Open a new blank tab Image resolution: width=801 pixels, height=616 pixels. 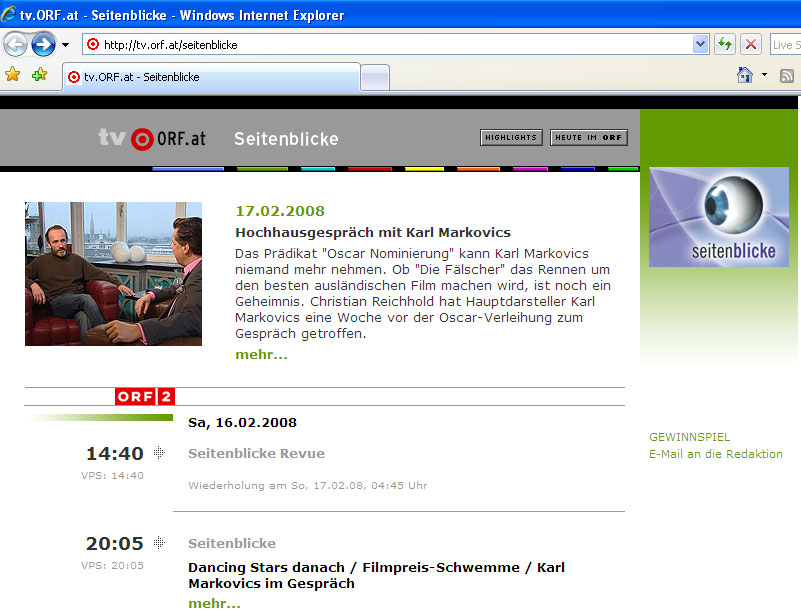click(x=375, y=77)
